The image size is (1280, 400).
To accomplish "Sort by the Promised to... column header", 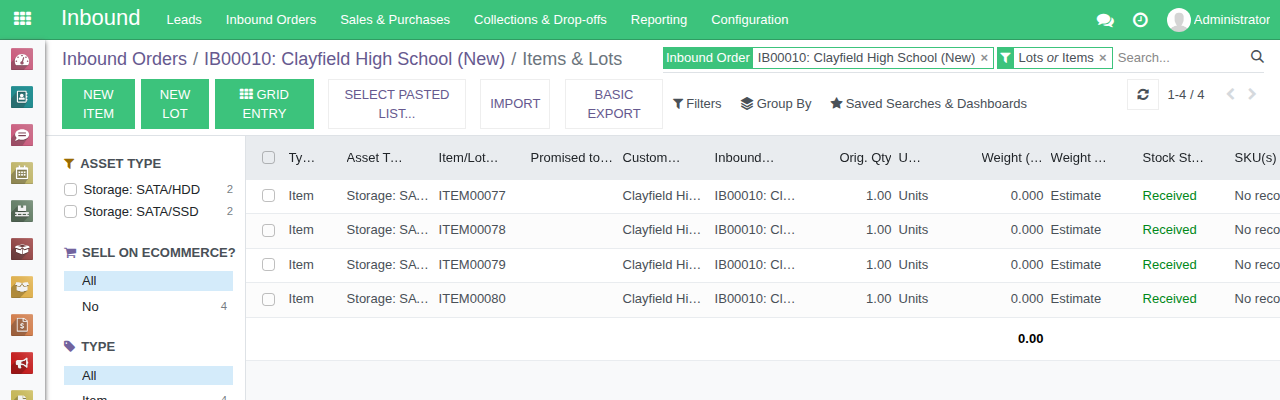I will coord(570,157).
